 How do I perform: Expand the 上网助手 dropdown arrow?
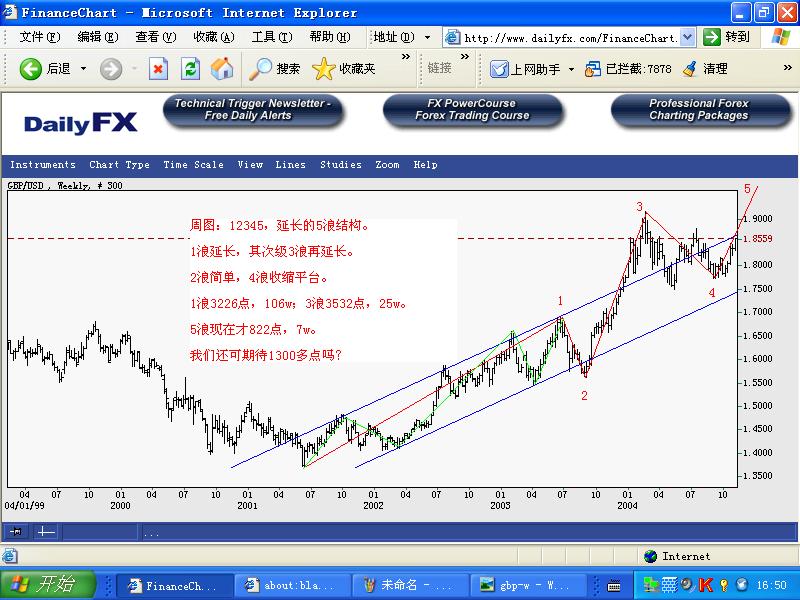point(571,69)
